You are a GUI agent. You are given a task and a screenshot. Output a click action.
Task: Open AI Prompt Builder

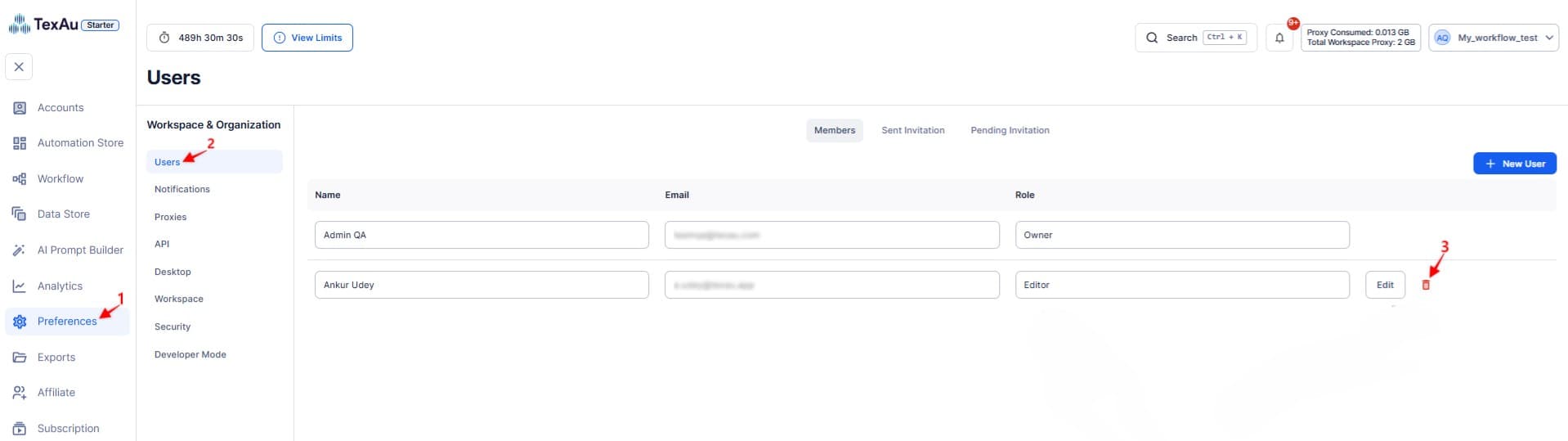pyautogui.click(x=79, y=250)
